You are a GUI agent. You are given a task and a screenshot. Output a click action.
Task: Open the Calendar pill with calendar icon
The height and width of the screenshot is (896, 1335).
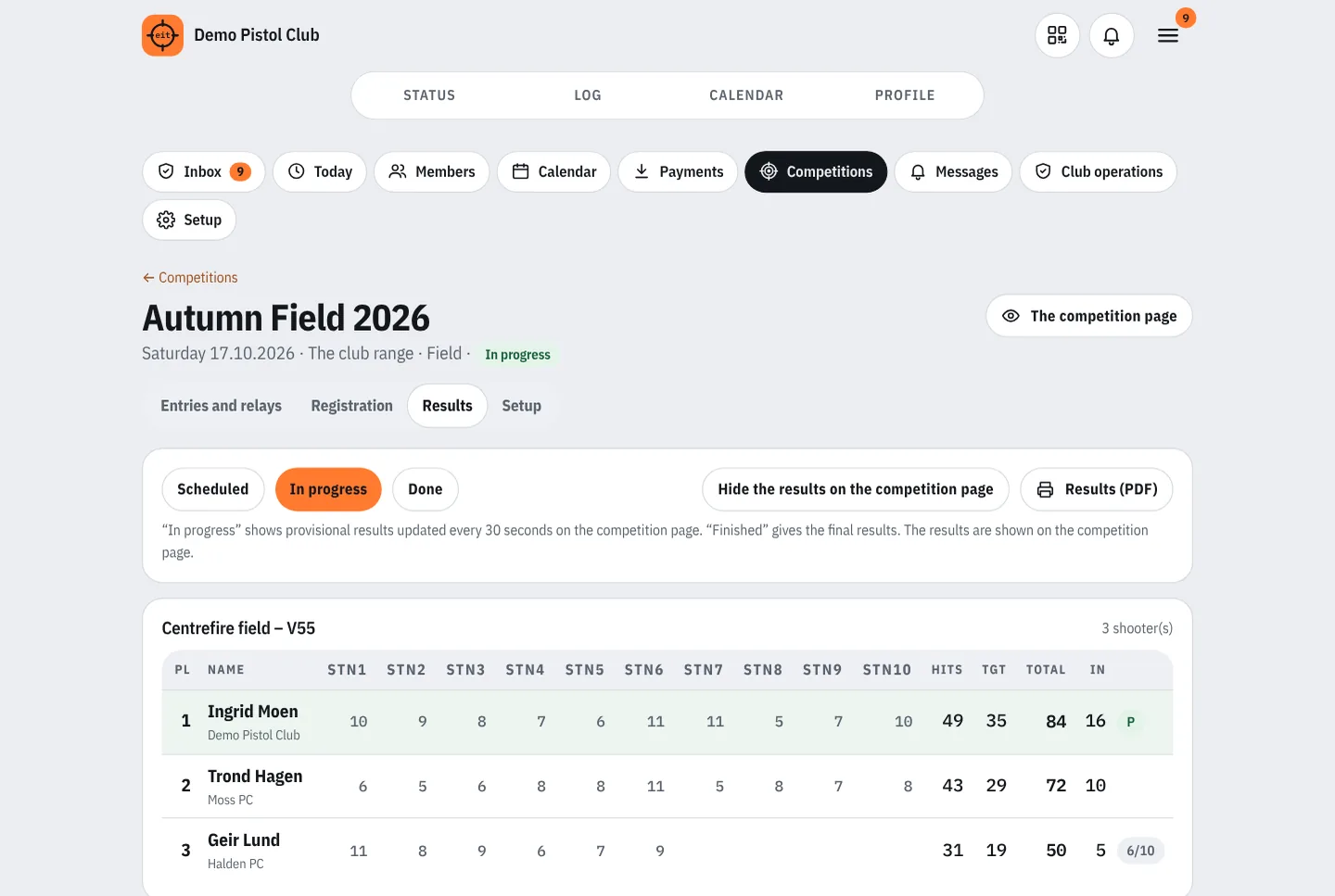pos(554,171)
